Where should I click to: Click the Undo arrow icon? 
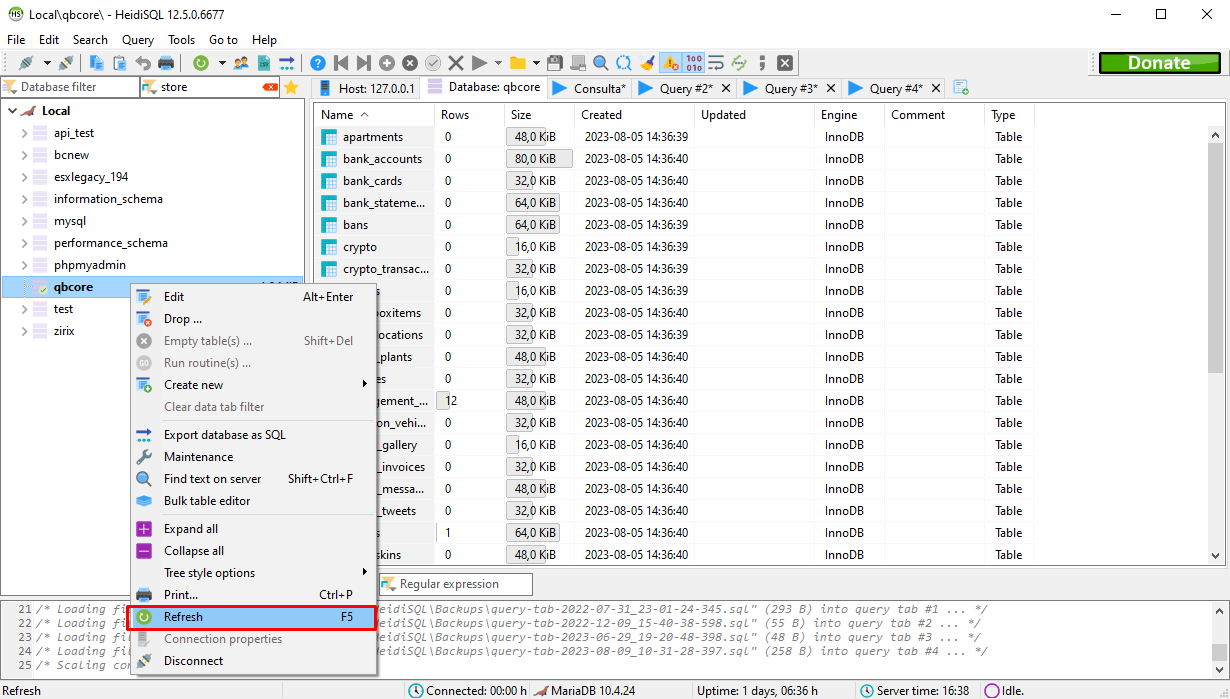(143, 63)
